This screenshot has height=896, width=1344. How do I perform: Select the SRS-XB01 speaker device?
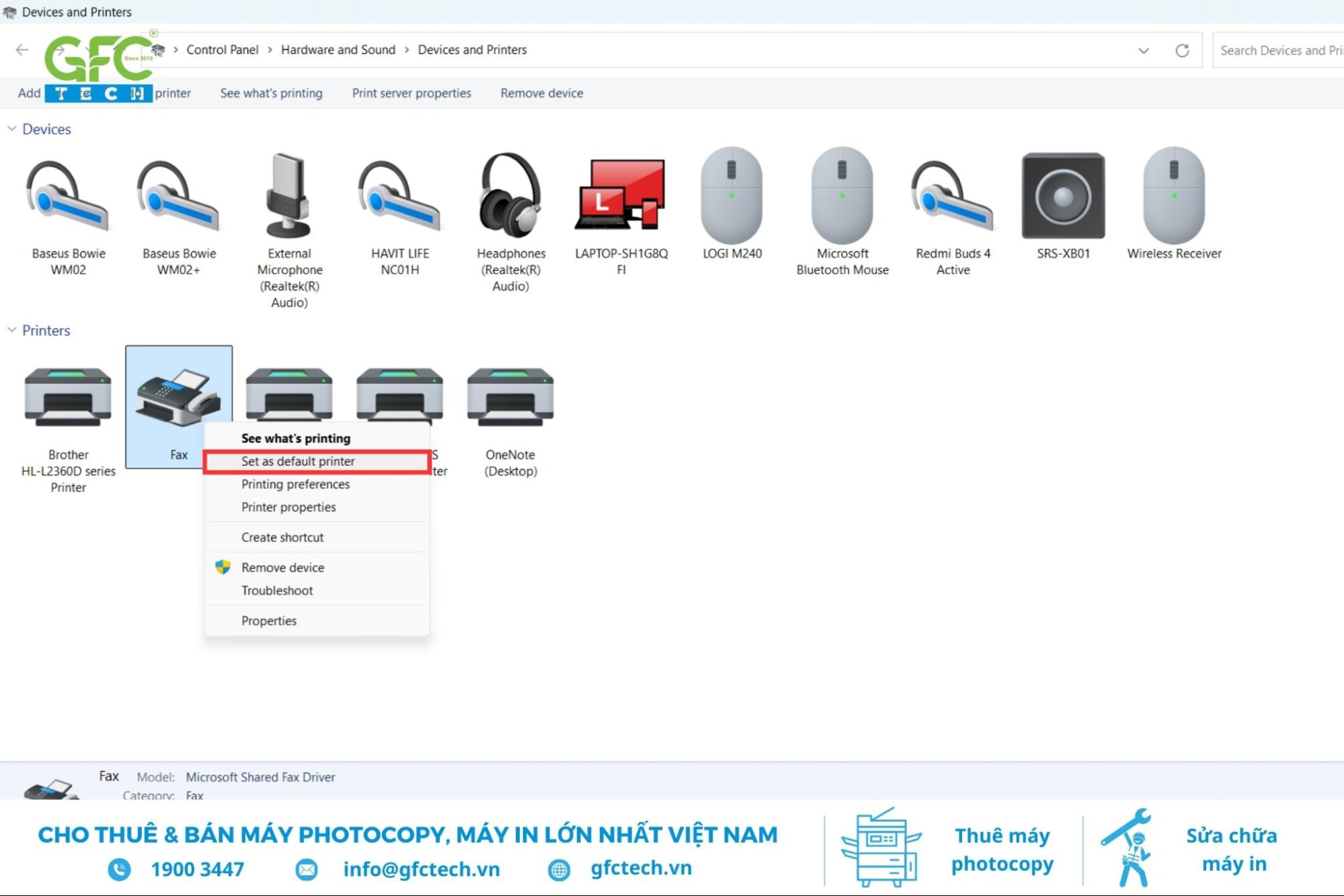click(1063, 205)
